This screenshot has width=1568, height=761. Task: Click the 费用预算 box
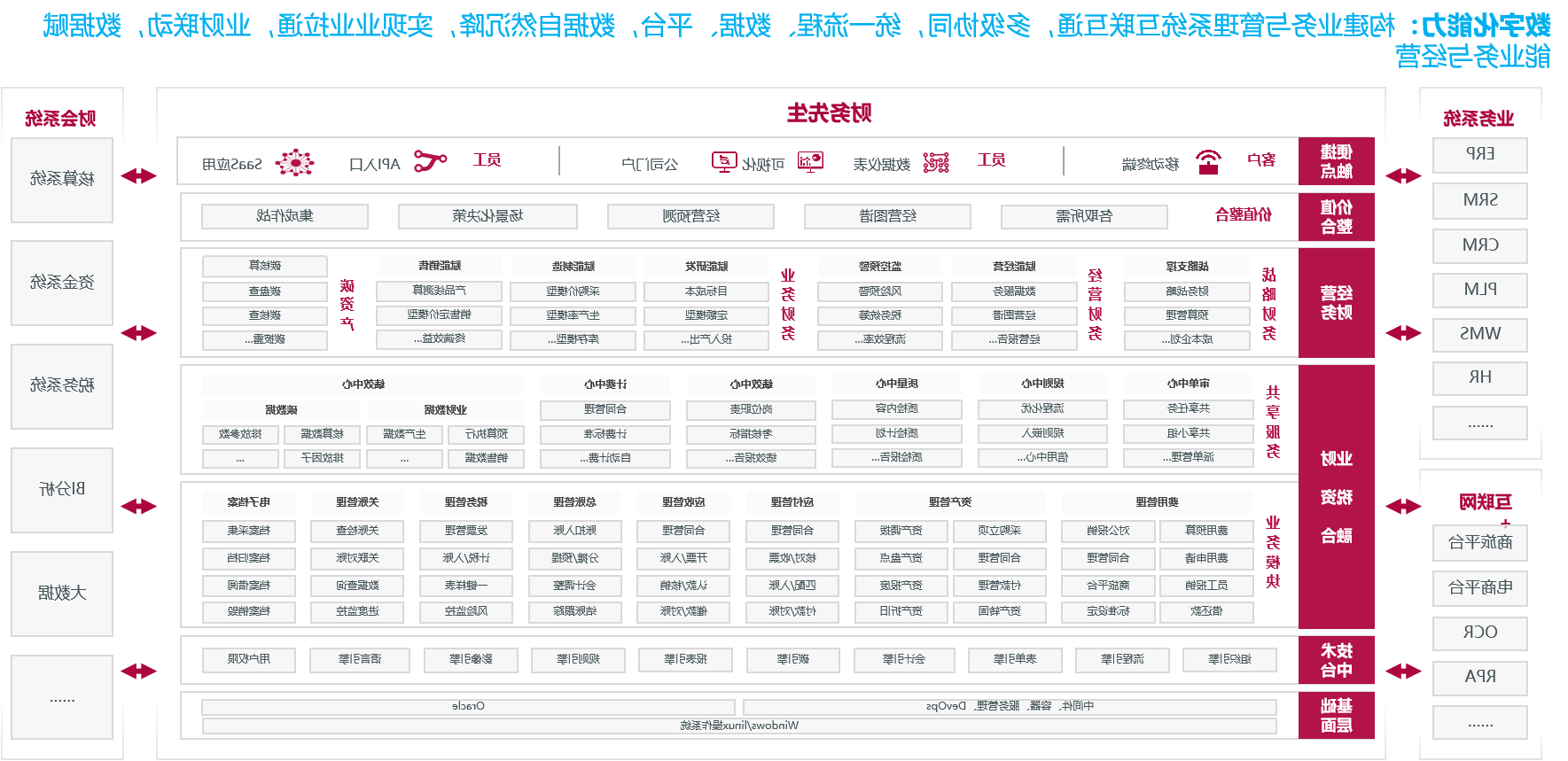click(x=1207, y=531)
